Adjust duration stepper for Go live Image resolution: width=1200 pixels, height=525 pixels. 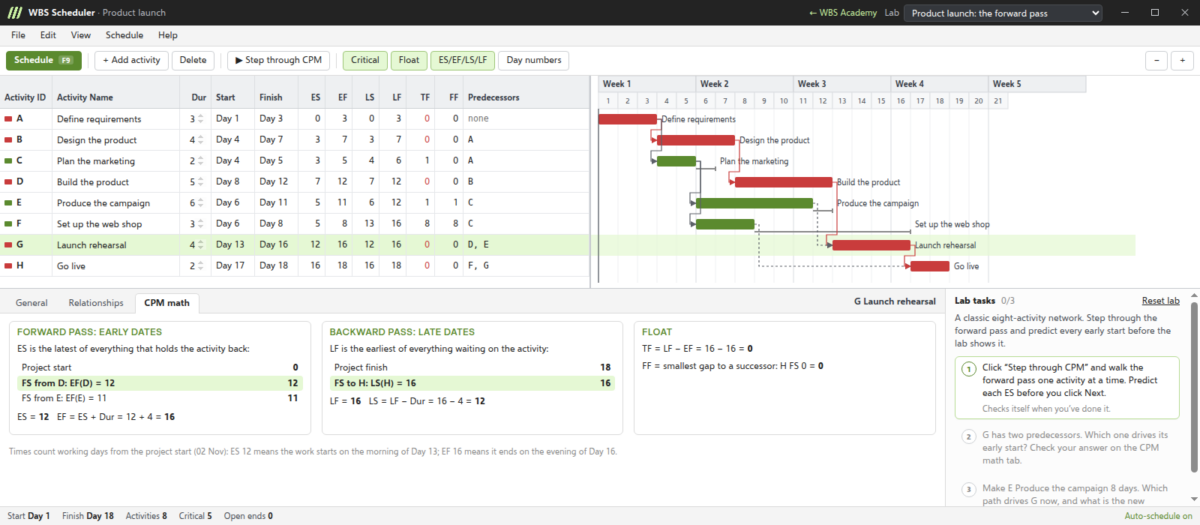(x=200, y=266)
